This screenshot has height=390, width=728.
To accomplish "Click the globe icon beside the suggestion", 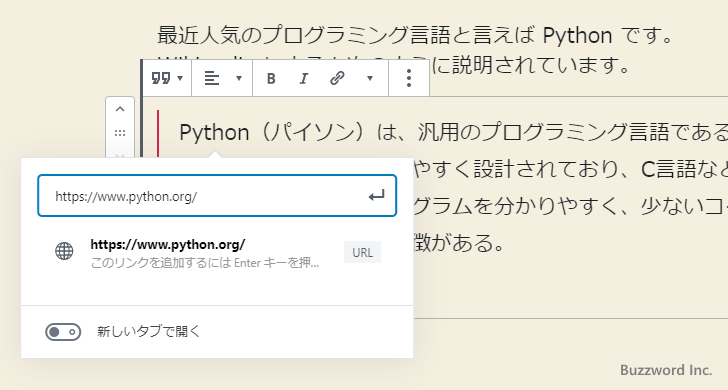I will click(64, 251).
